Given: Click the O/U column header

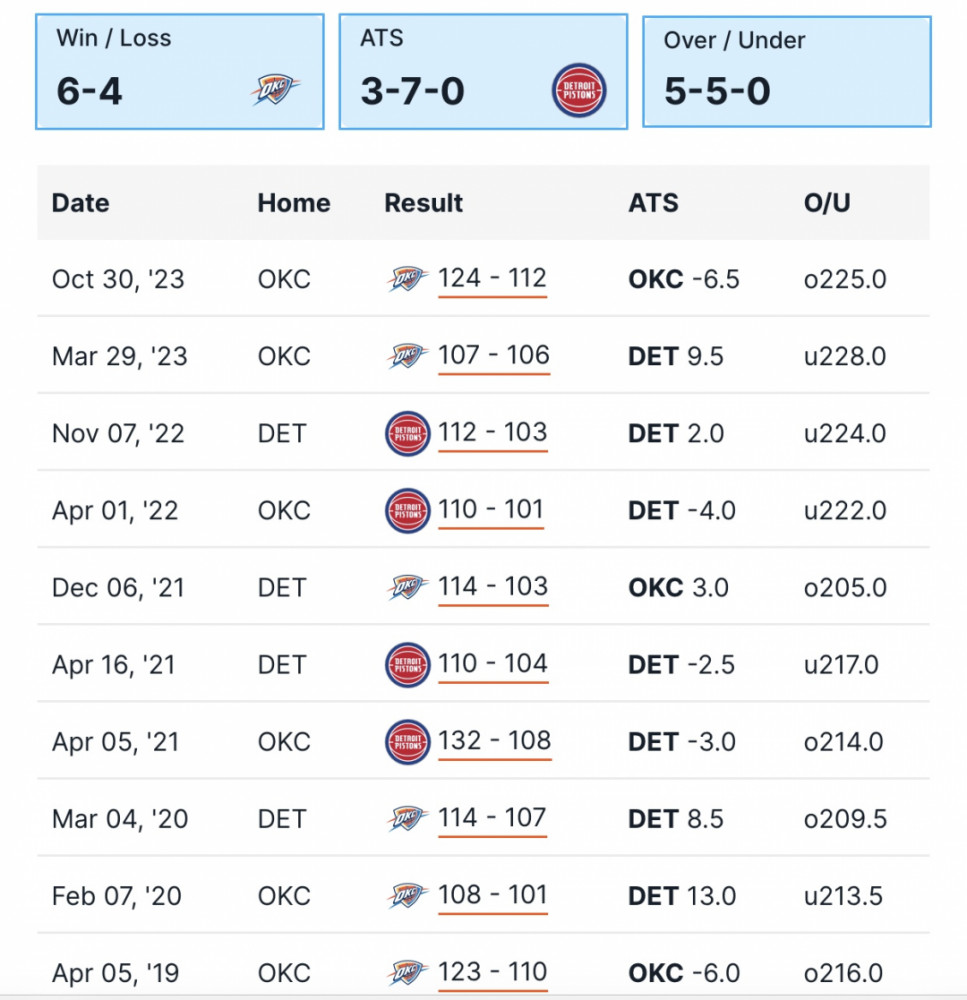Looking at the screenshot, I should pos(827,203).
